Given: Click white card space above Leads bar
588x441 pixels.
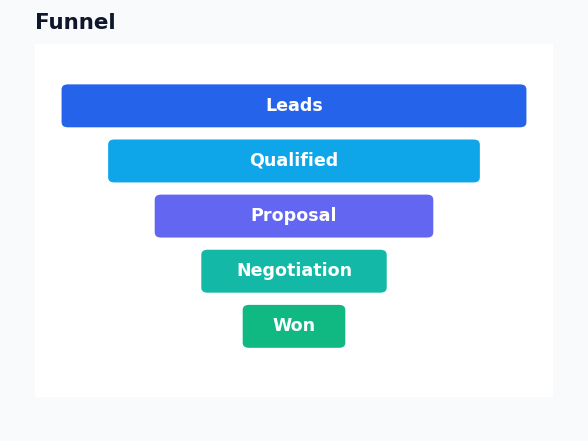Looking at the screenshot, I should pos(294,64).
